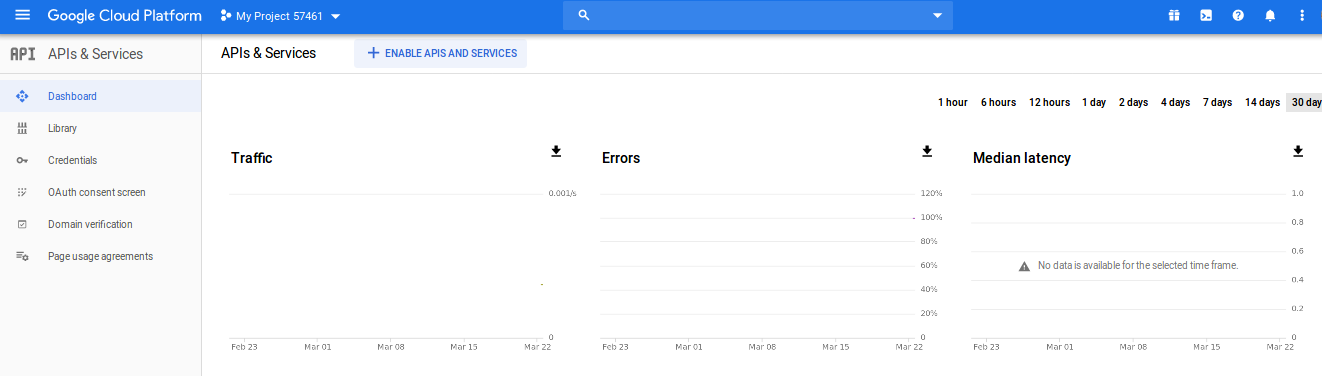Go to Dashboard in sidebar
Image resolution: width=1322 pixels, height=376 pixels.
[100, 96]
